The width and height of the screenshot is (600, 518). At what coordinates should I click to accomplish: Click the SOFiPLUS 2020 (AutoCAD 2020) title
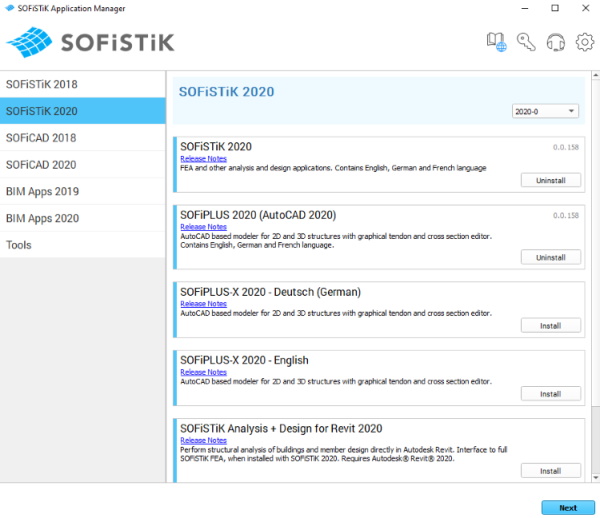click(x=258, y=215)
